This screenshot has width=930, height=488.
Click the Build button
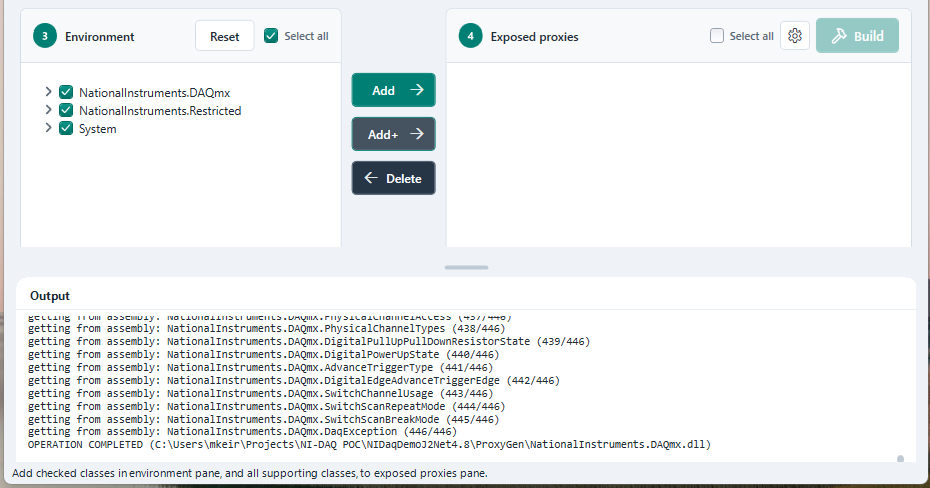point(857,36)
